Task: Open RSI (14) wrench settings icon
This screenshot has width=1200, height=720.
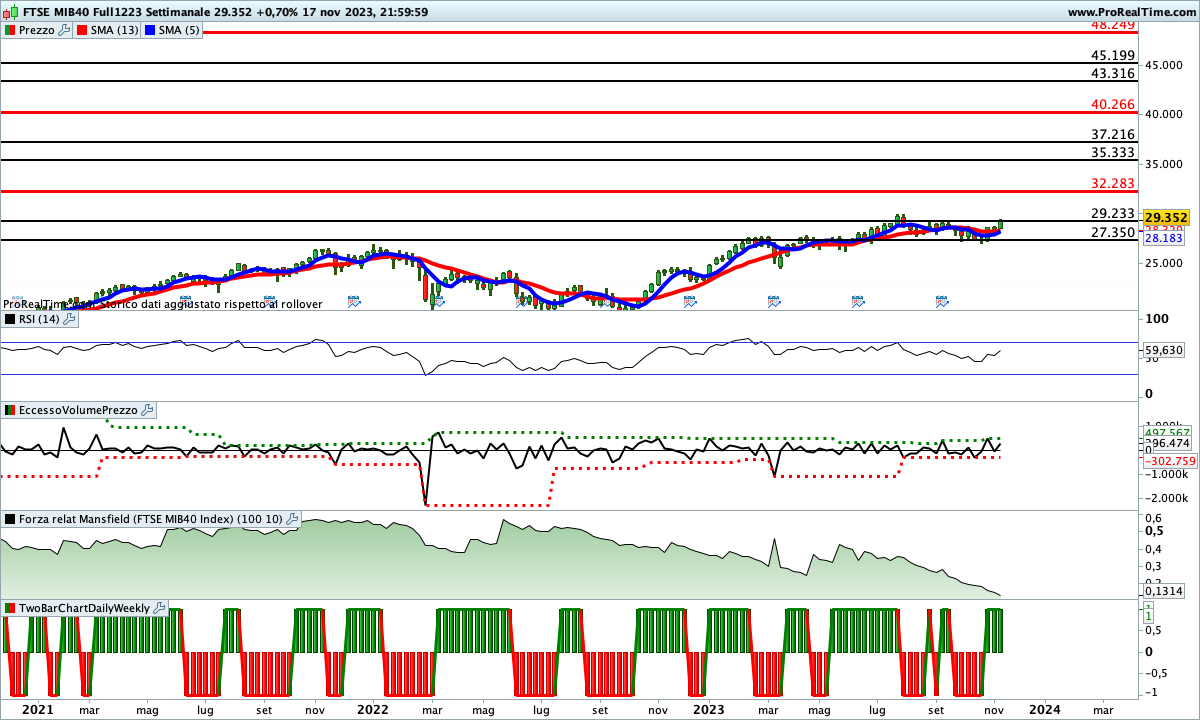Action: [69, 319]
